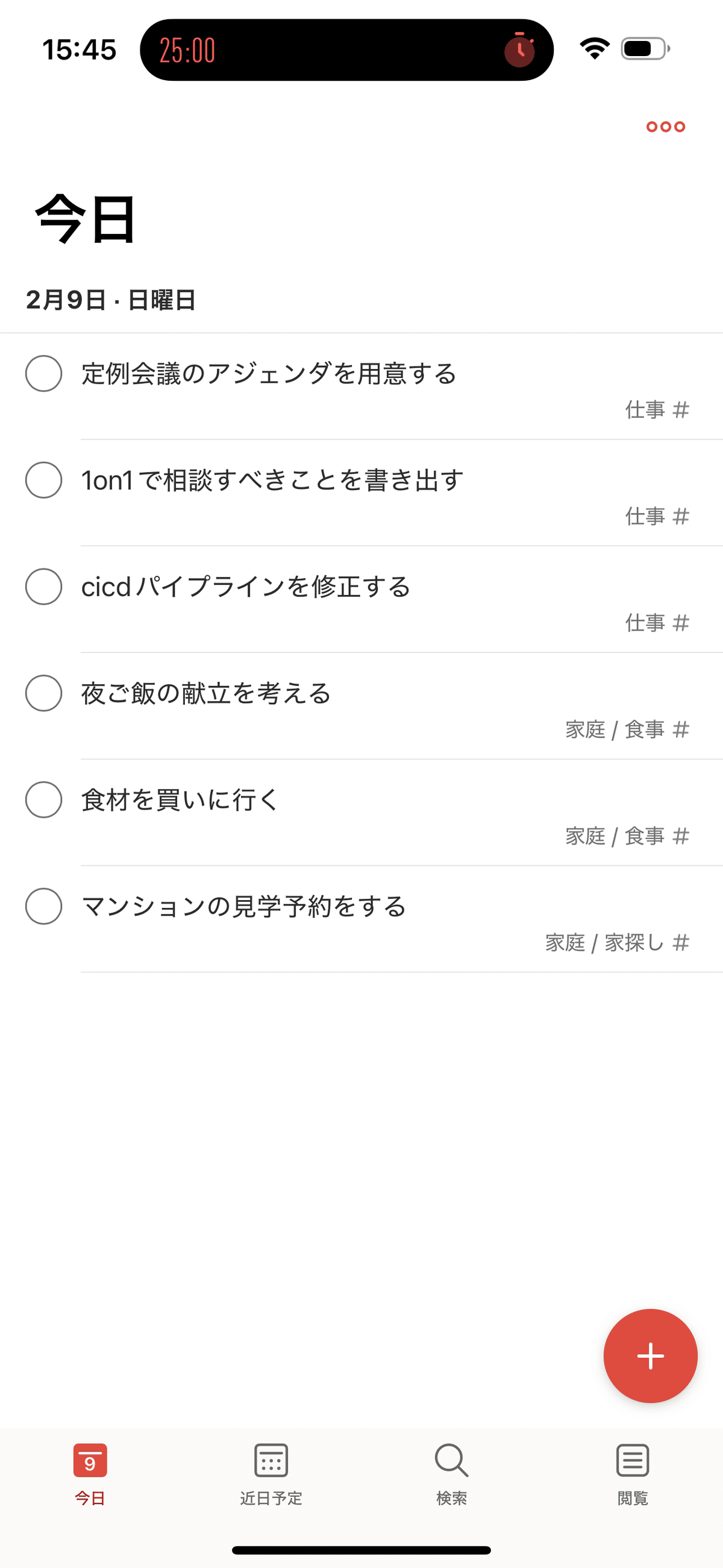Image resolution: width=723 pixels, height=1568 pixels.
Task: Open the three-dot more options menu
Action: pyautogui.click(x=665, y=127)
